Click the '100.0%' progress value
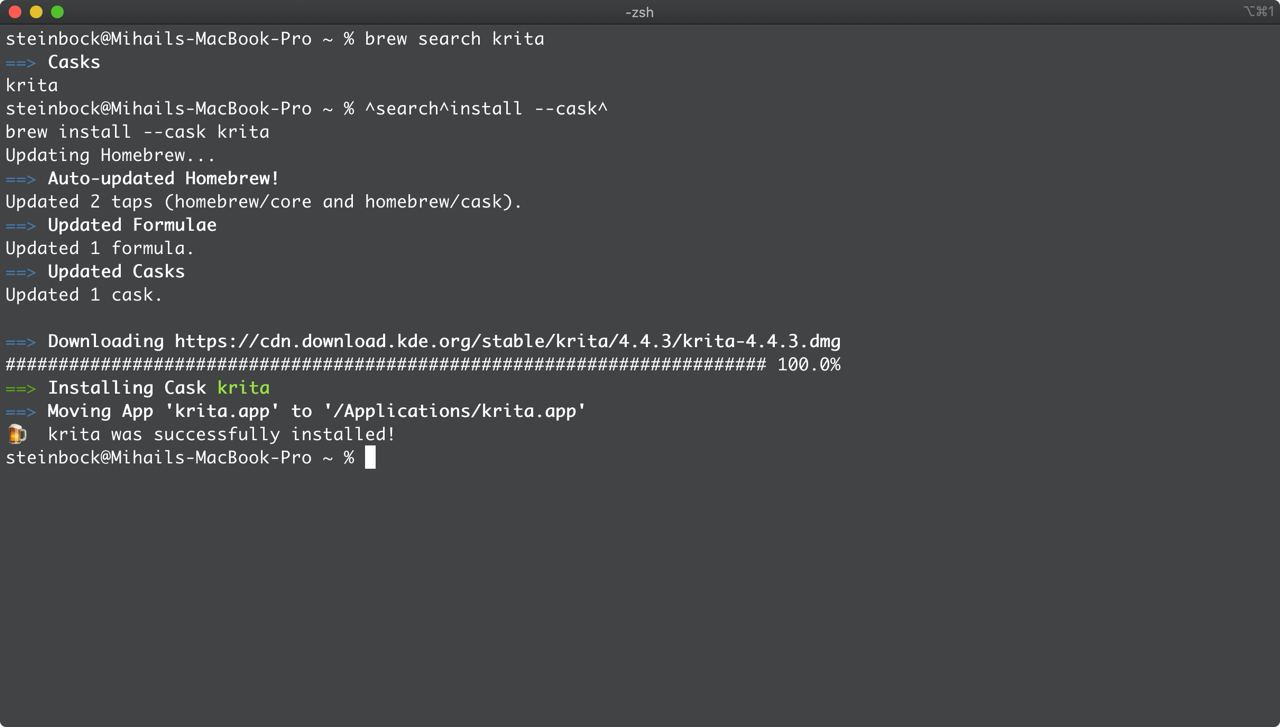This screenshot has width=1280, height=727. click(x=809, y=365)
